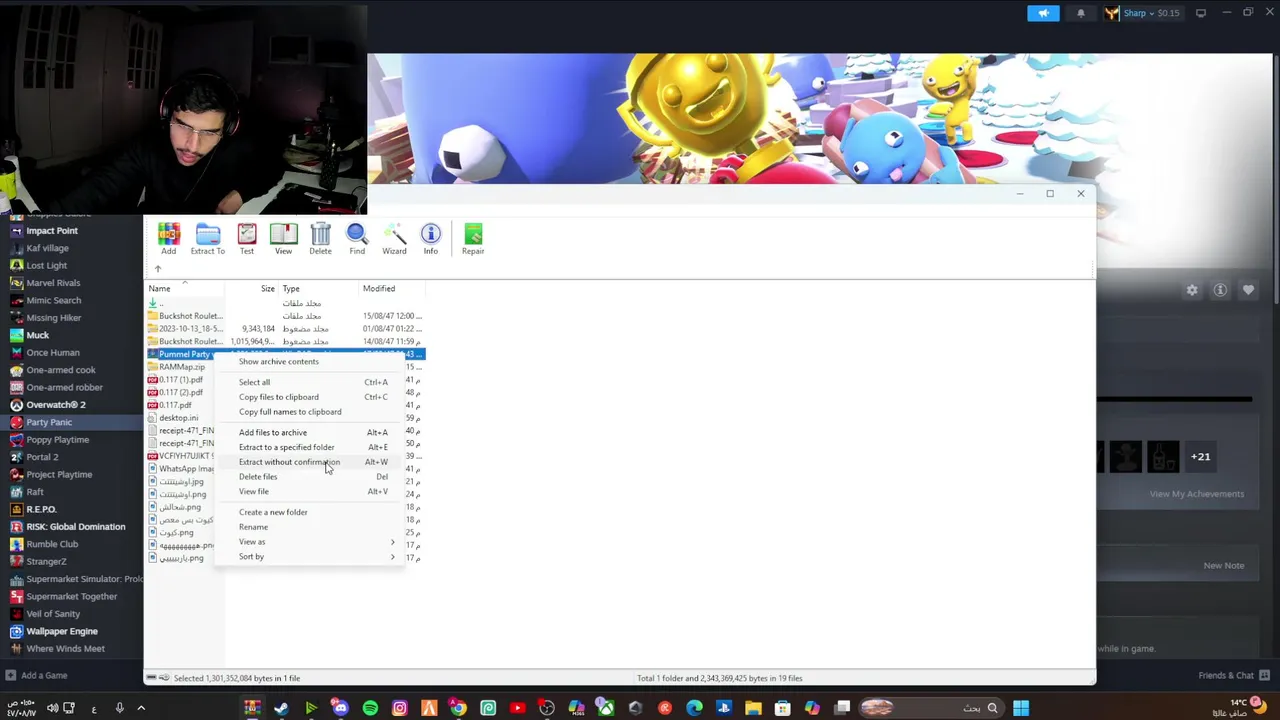Click the View toolbar icon in WinRAR
The width and height of the screenshot is (1280, 720).
point(283,238)
